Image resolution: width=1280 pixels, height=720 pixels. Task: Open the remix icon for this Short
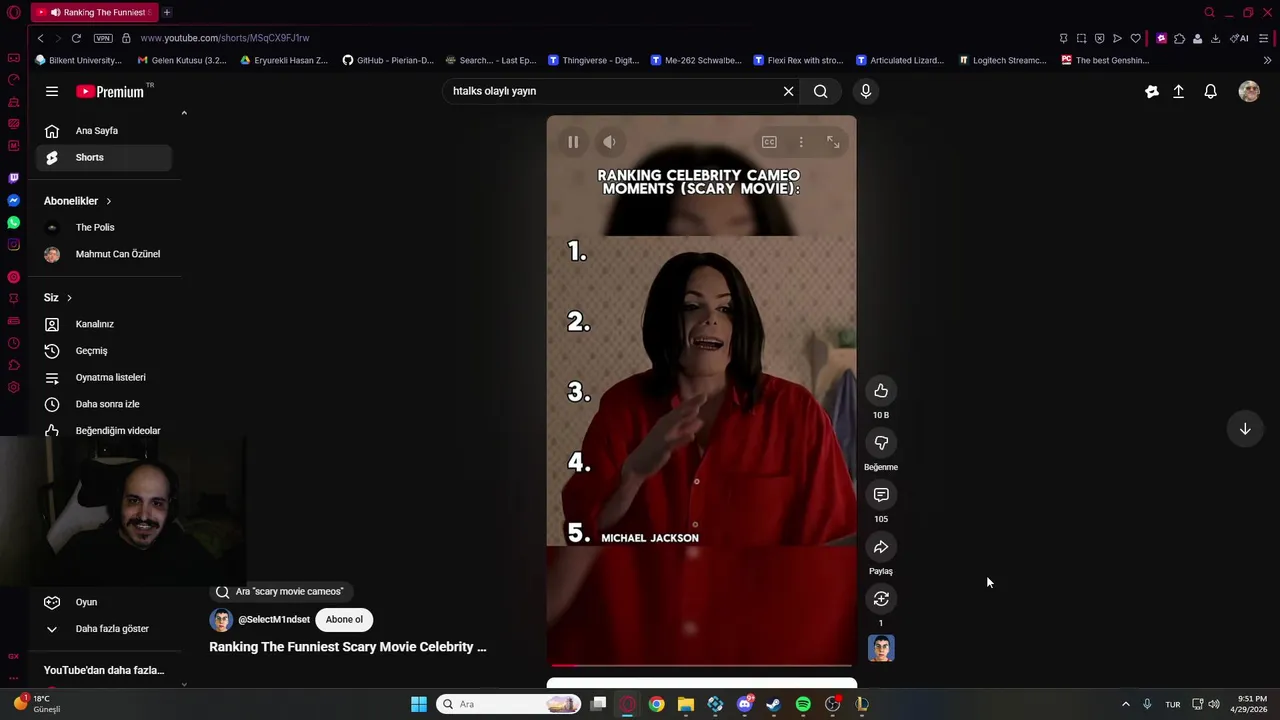pyautogui.click(x=881, y=599)
